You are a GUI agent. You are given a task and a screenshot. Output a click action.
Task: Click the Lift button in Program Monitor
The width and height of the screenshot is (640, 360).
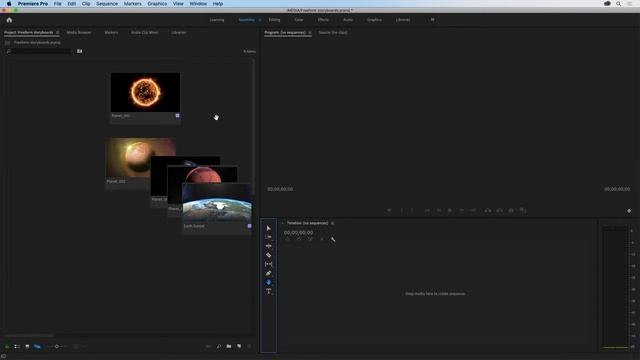coord(488,211)
